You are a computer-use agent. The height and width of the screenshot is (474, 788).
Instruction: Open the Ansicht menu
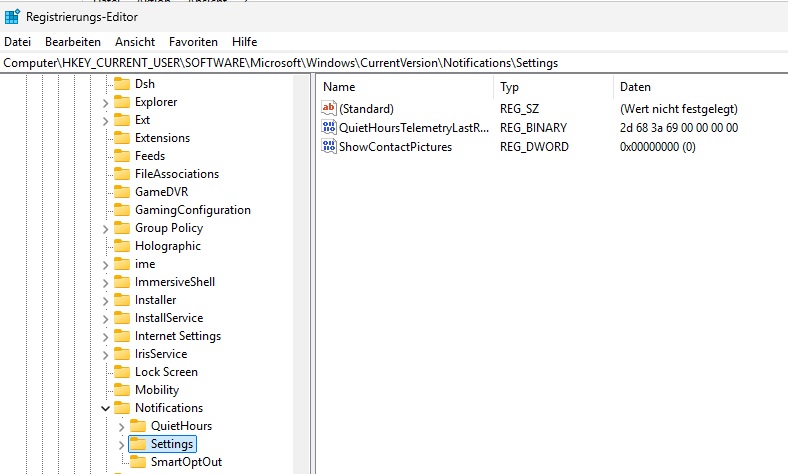tap(135, 42)
